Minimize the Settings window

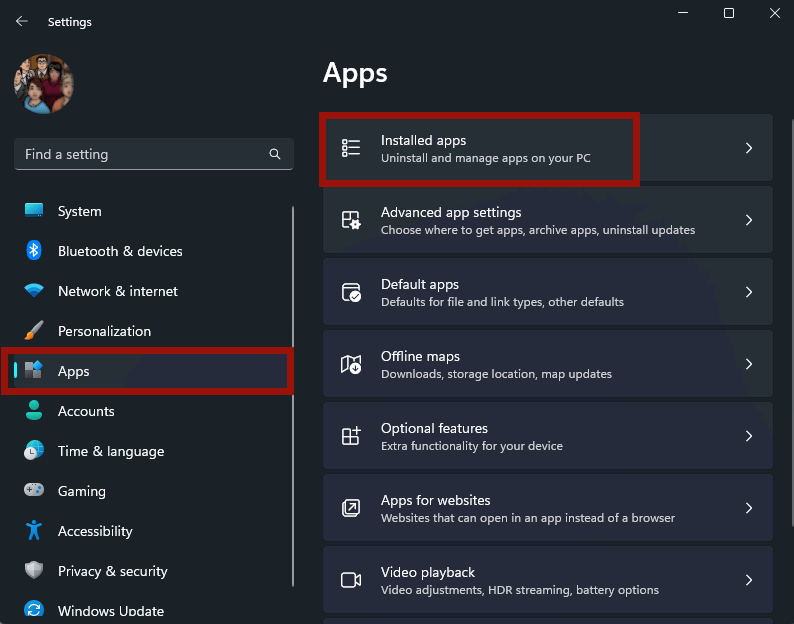click(683, 13)
